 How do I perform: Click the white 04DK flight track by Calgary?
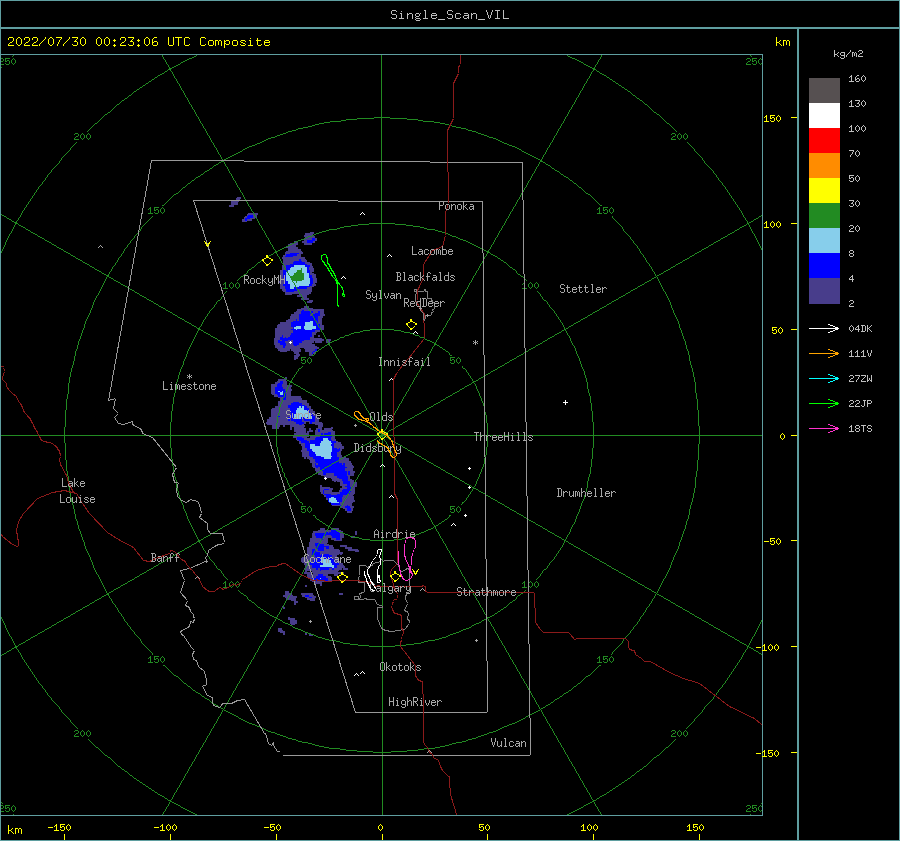[x=374, y=570]
